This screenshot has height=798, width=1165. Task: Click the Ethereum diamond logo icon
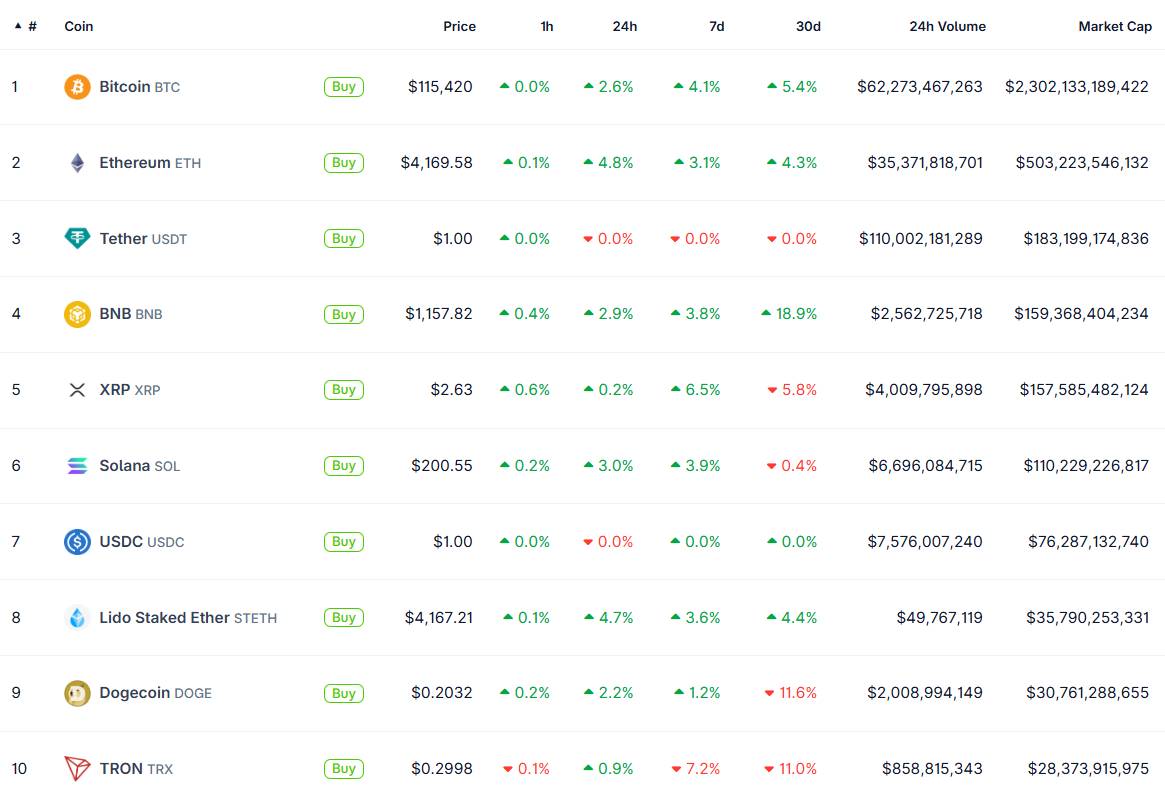tap(77, 163)
